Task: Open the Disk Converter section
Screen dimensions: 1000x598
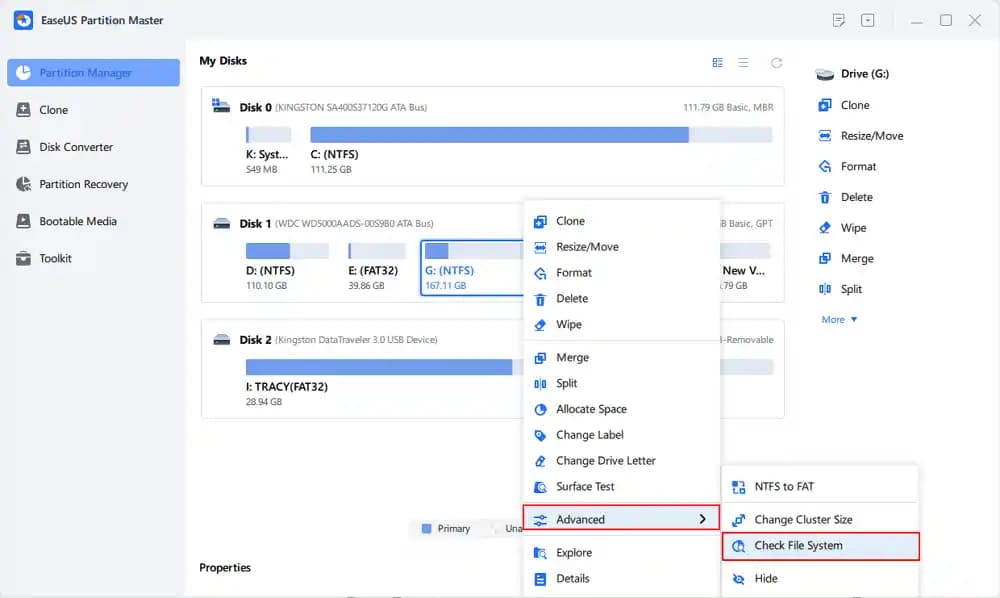Action: (x=76, y=147)
